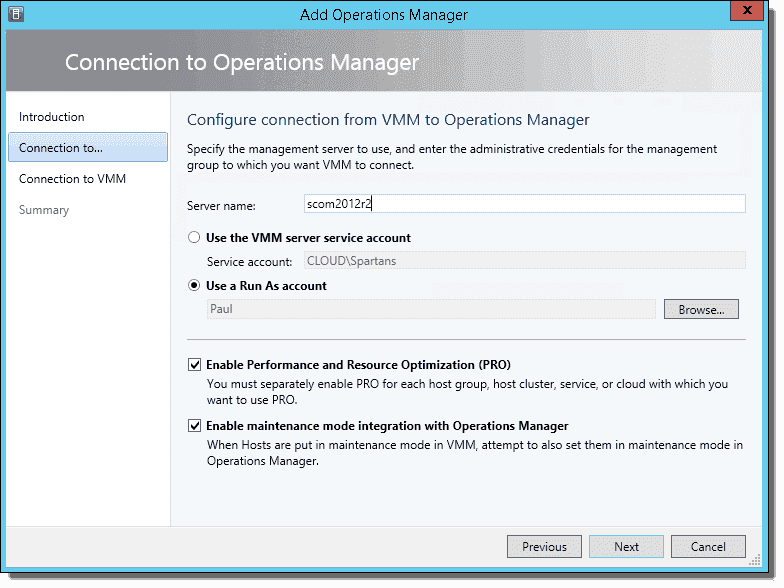Toggle Enable maintenance mode integration checkbox
Viewport: 784px width, 588px height.
coord(194,426)
